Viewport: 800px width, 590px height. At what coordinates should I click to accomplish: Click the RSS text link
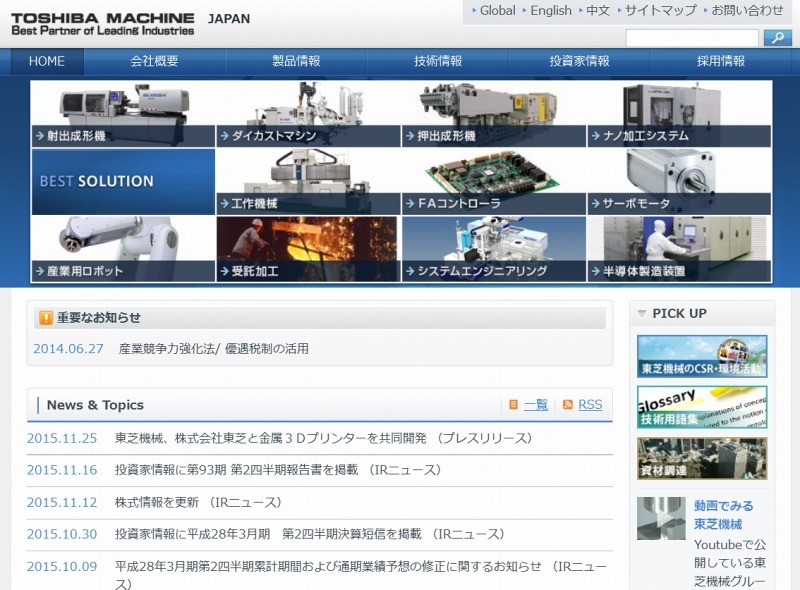point(590,405)
